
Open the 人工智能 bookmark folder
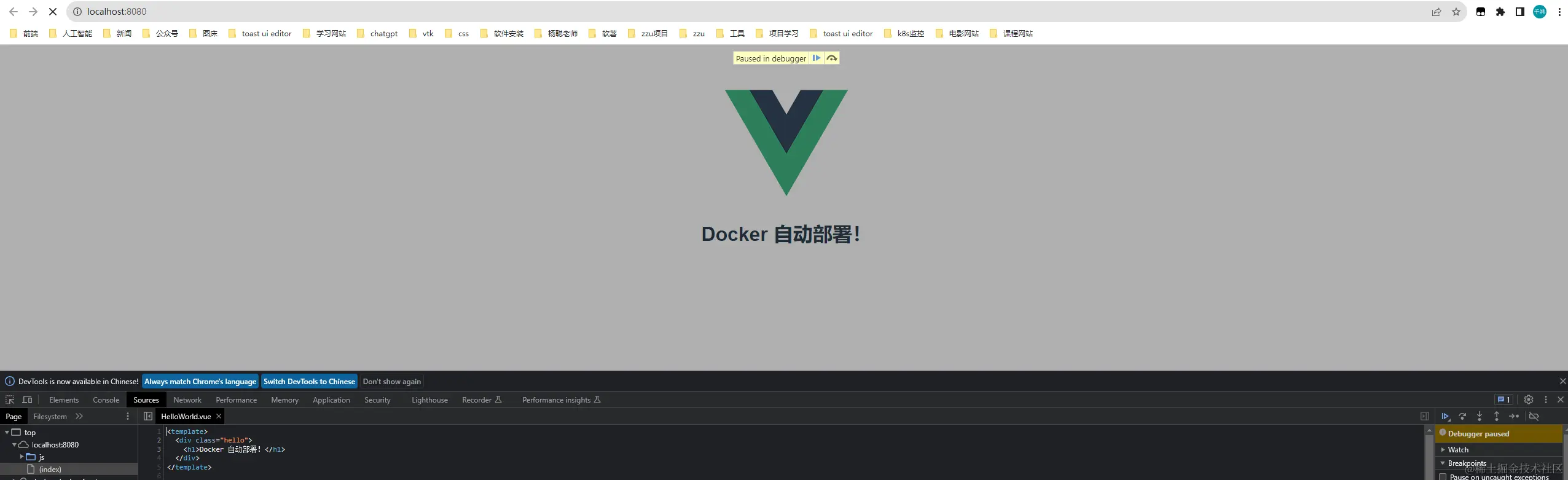tap(70, 33)
